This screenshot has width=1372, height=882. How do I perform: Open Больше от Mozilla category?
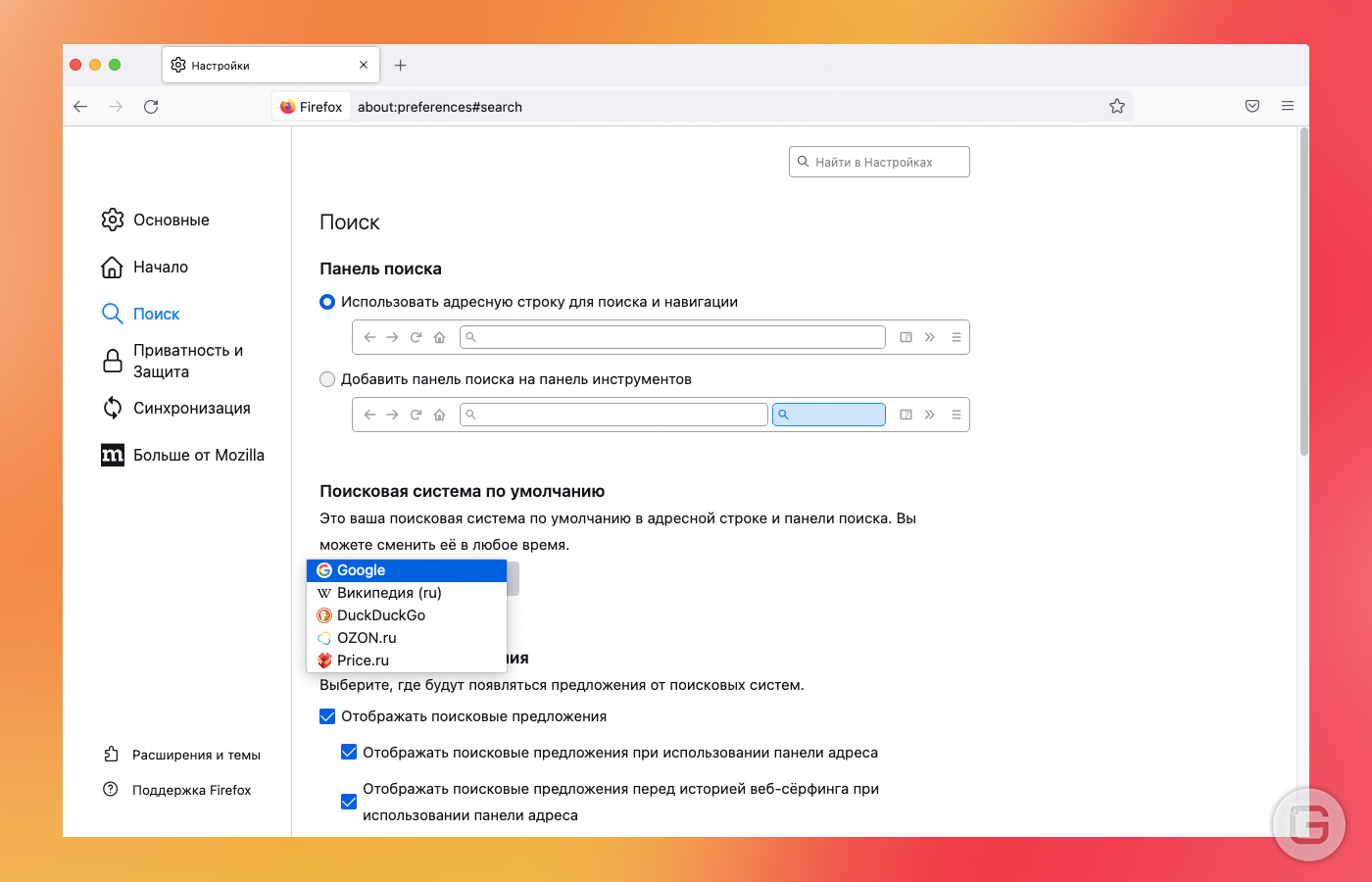click(x=183, y=455)
